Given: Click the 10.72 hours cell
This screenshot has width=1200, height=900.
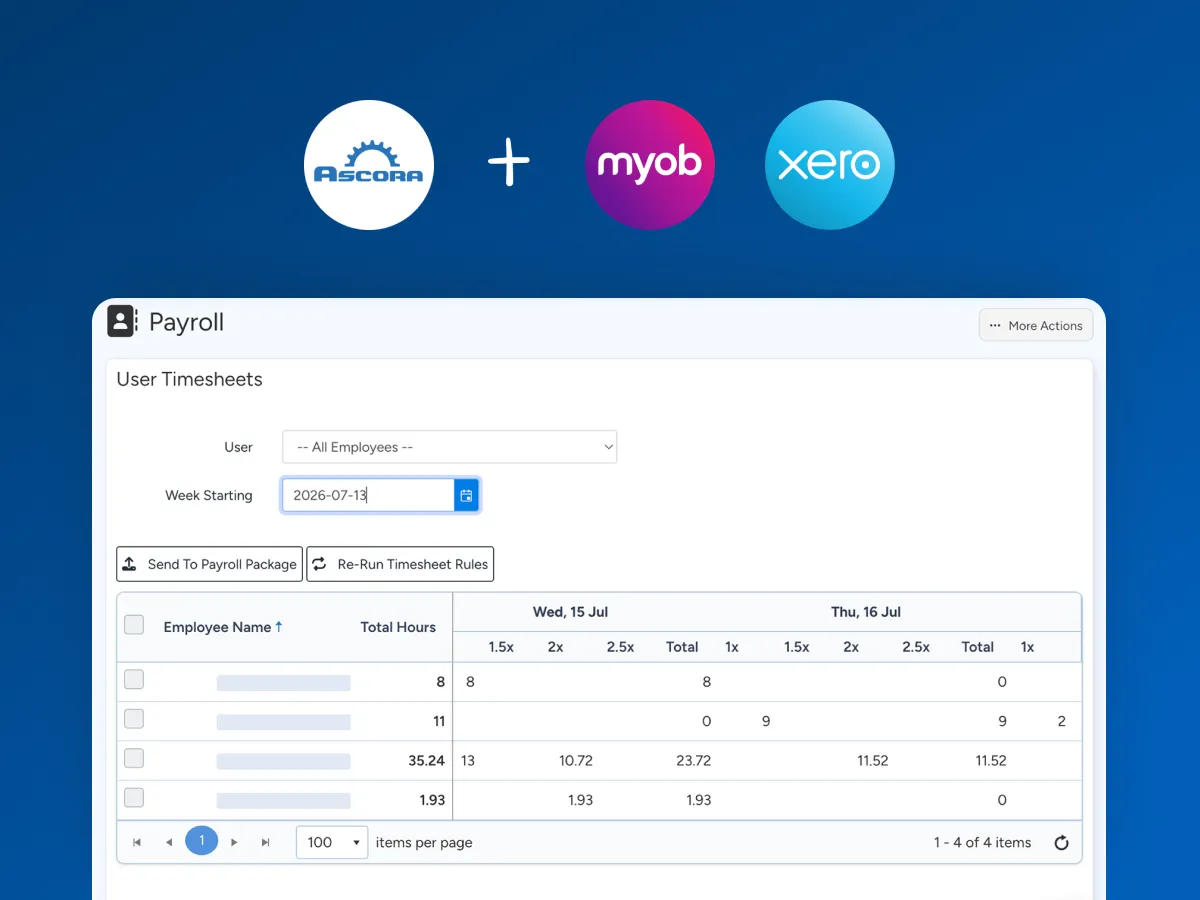Looking at the screenshot, I should tap(576, 761).
